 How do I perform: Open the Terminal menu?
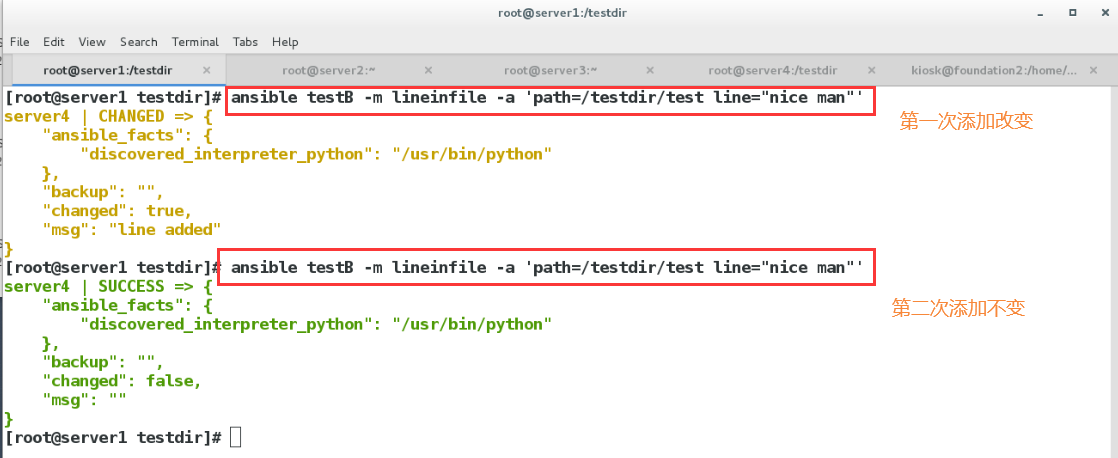coord(195,42)
